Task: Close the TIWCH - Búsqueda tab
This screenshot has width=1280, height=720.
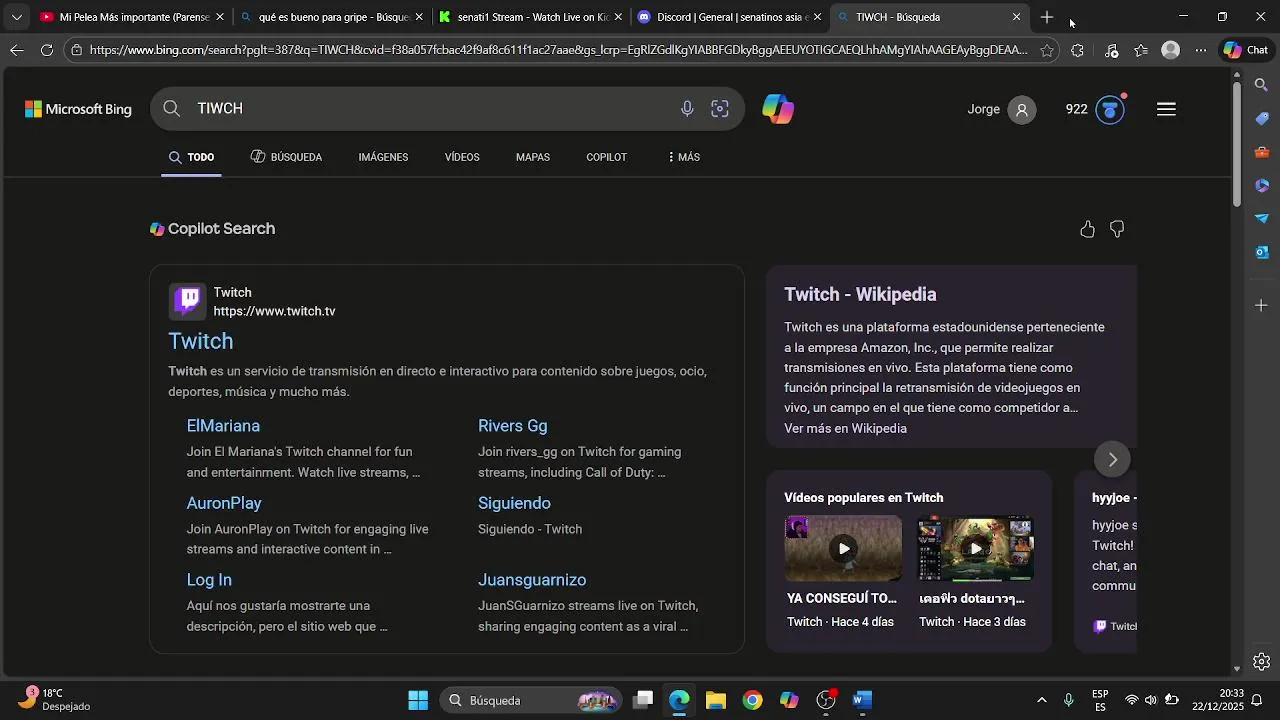Action: point(1017,17)
